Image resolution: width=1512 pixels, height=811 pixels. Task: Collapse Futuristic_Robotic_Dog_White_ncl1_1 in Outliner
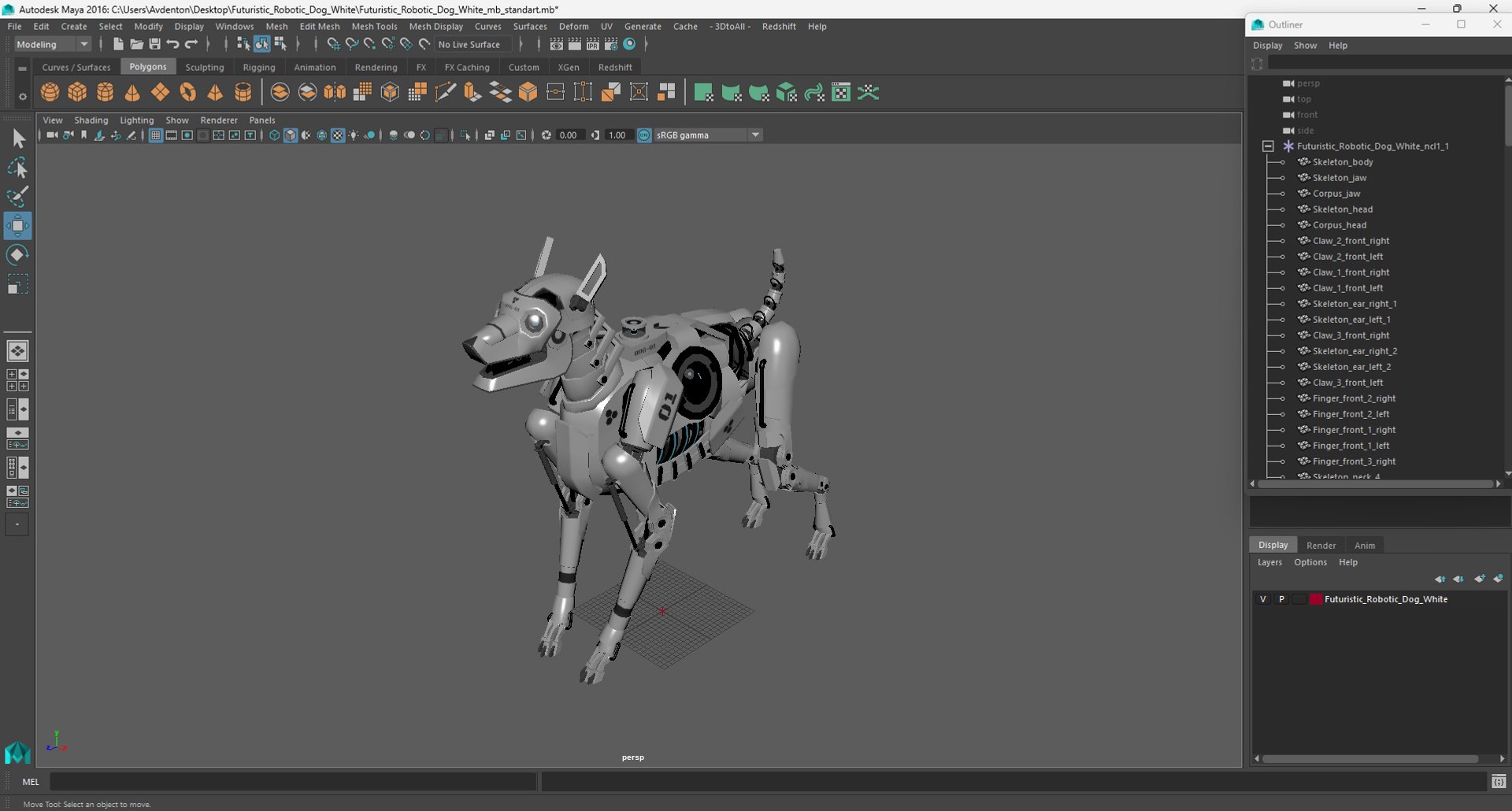coord(1268,146)
